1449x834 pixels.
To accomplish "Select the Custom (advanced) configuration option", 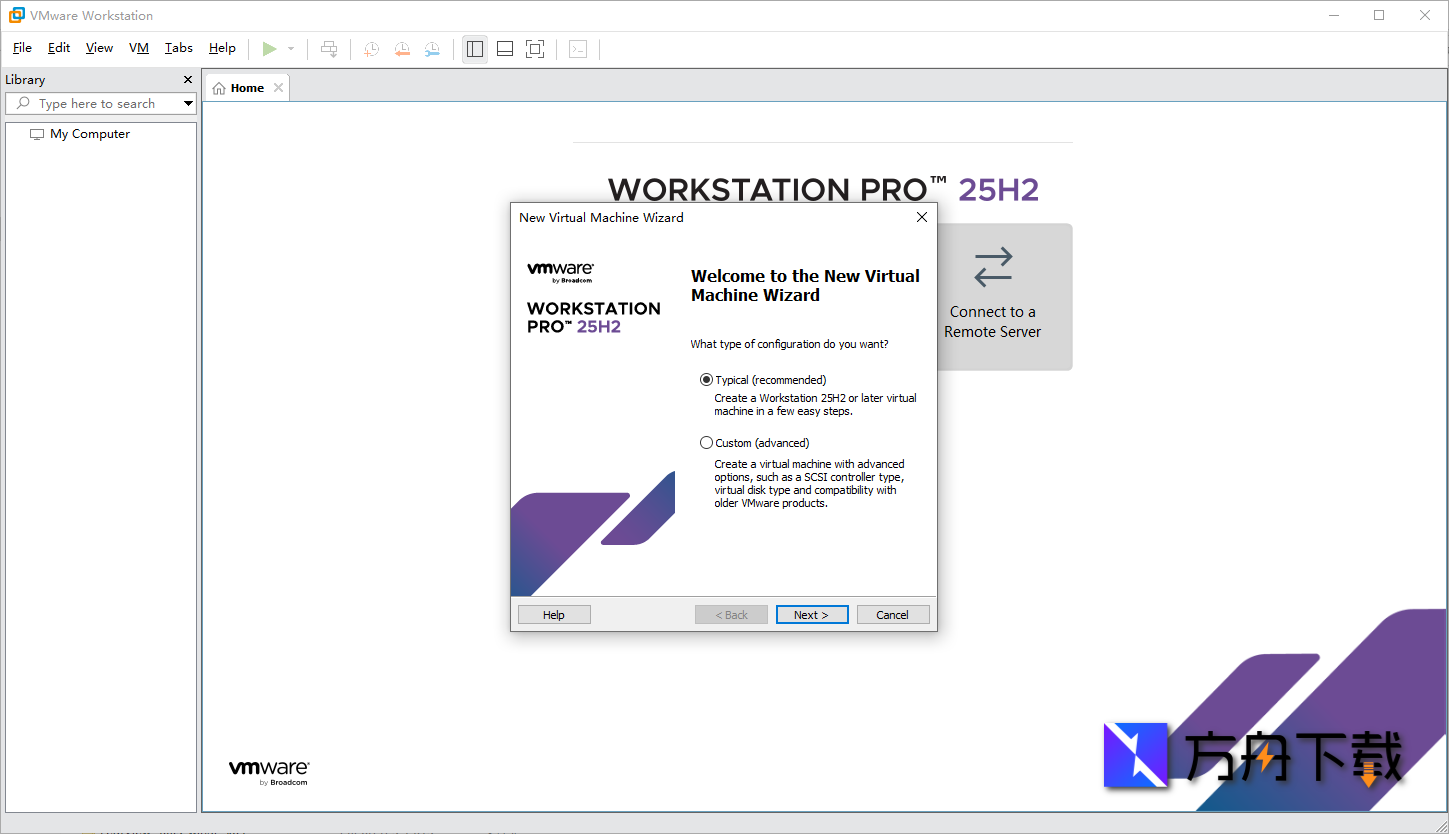I will pyautogui.click(x=707, y=442).
